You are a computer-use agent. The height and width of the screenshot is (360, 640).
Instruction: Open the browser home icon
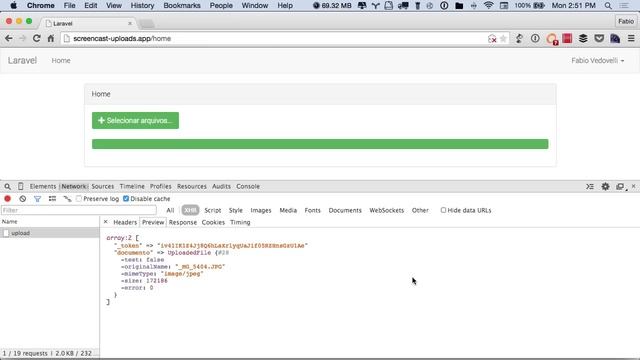[51, 38]
